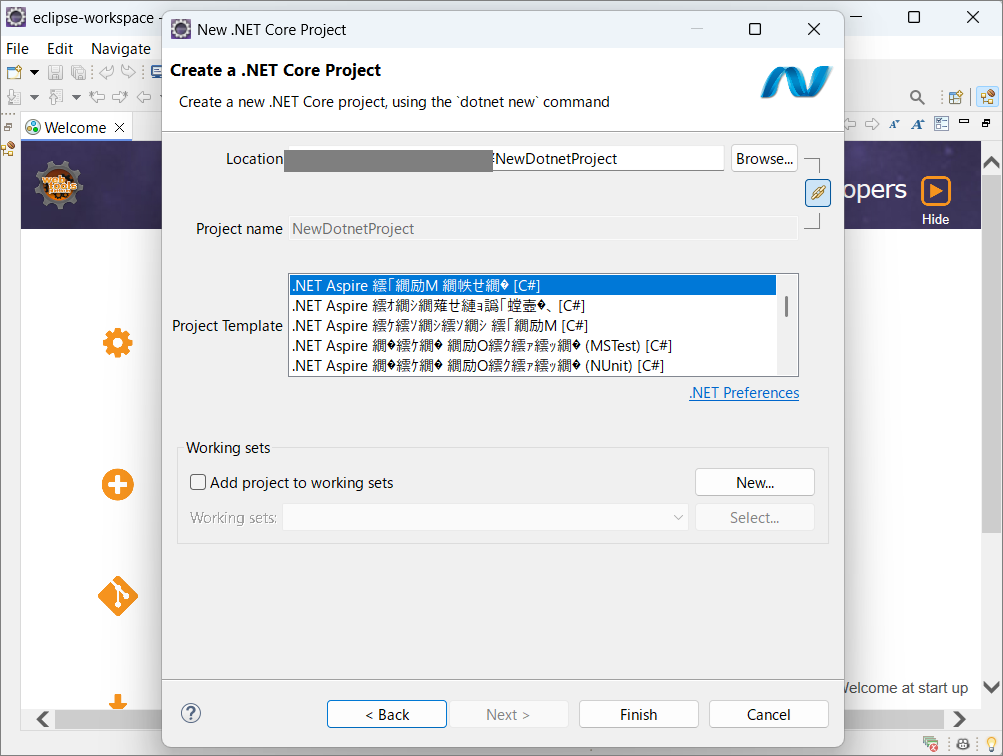Image resolution: width=1003 pixels, height=756 pixels.
Task: Click the Open Perspective icon
Action: coord(956,97)
